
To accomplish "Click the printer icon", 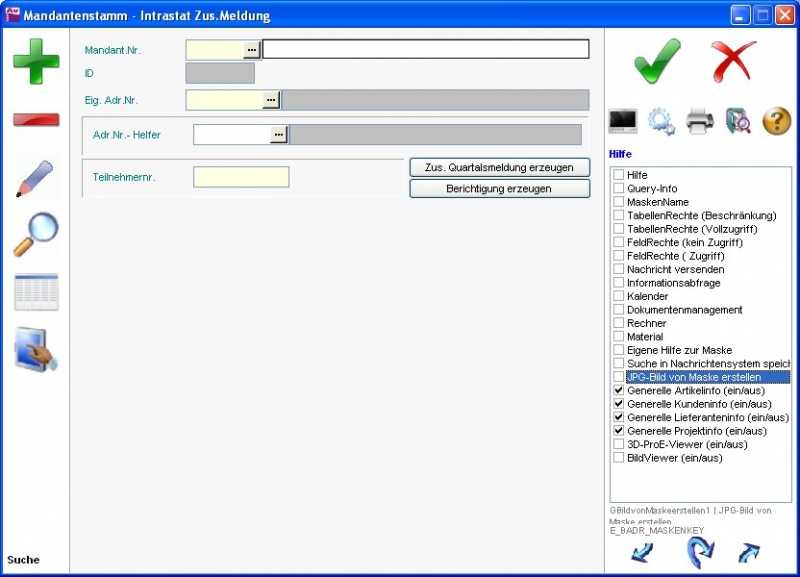I will pos(700,121).
